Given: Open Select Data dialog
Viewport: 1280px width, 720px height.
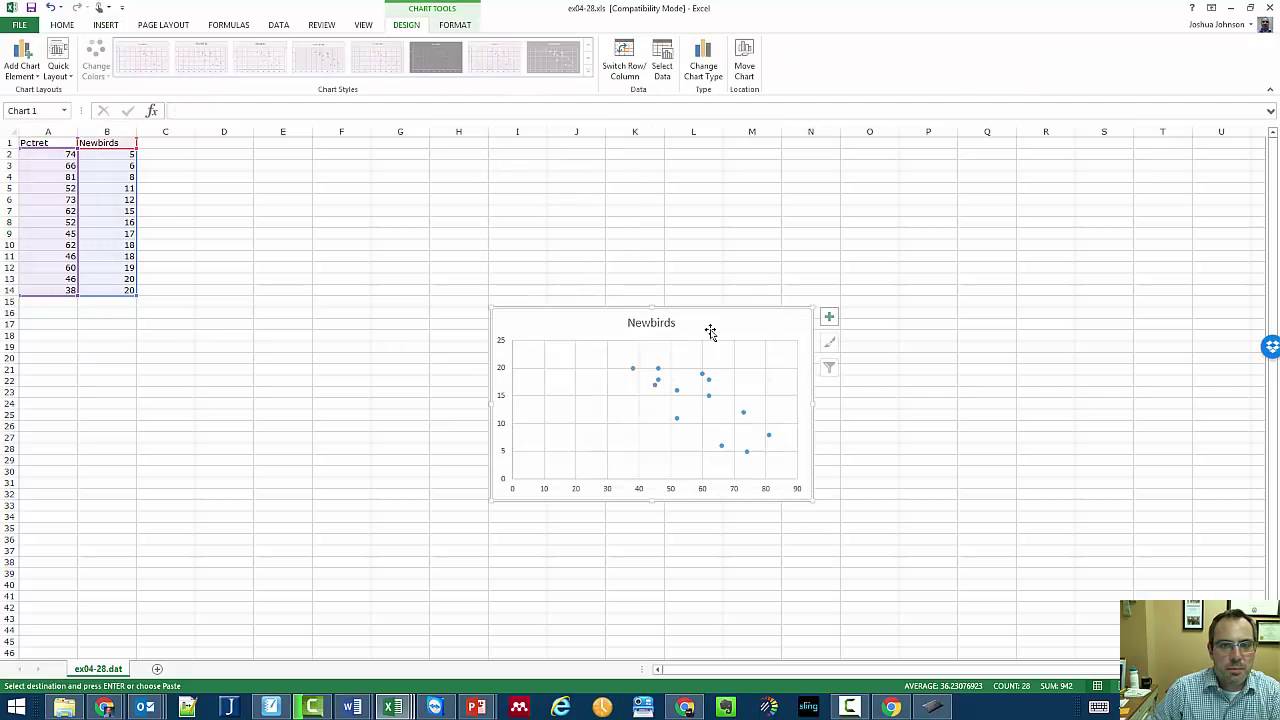Looking at the screenshot, I should (662, 60).
